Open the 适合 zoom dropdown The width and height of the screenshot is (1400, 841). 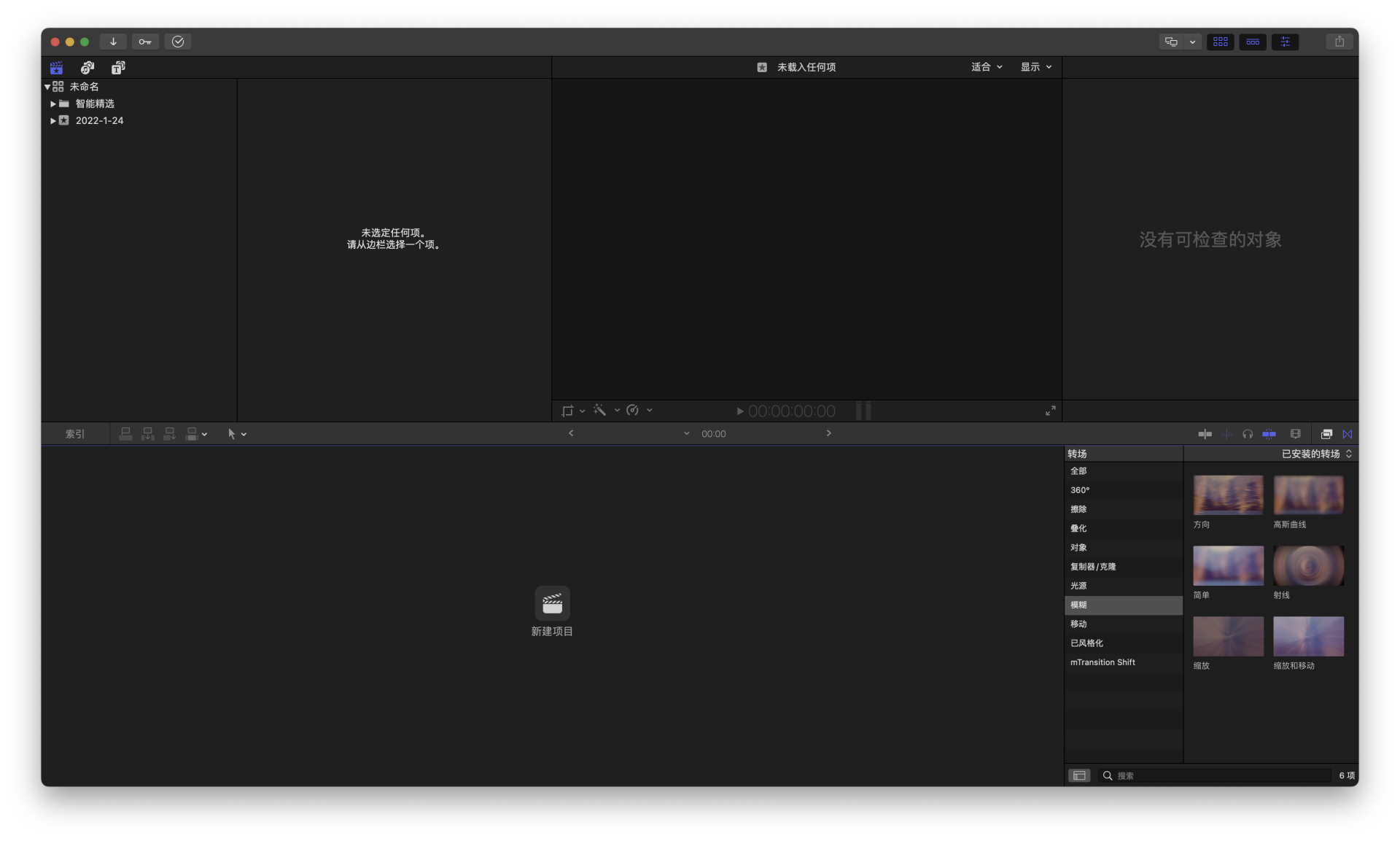click(x=987, y=67)
